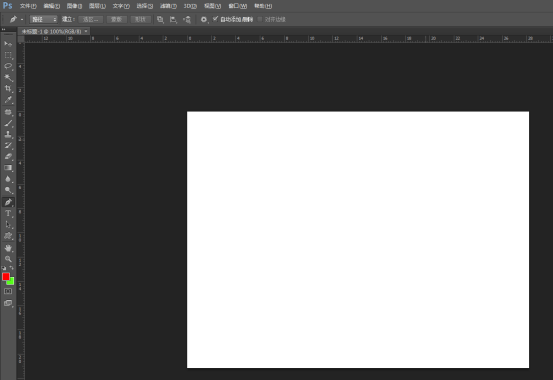Screen dimensions: 553x380
Task: Select the Hand tool
Action: 8,248
